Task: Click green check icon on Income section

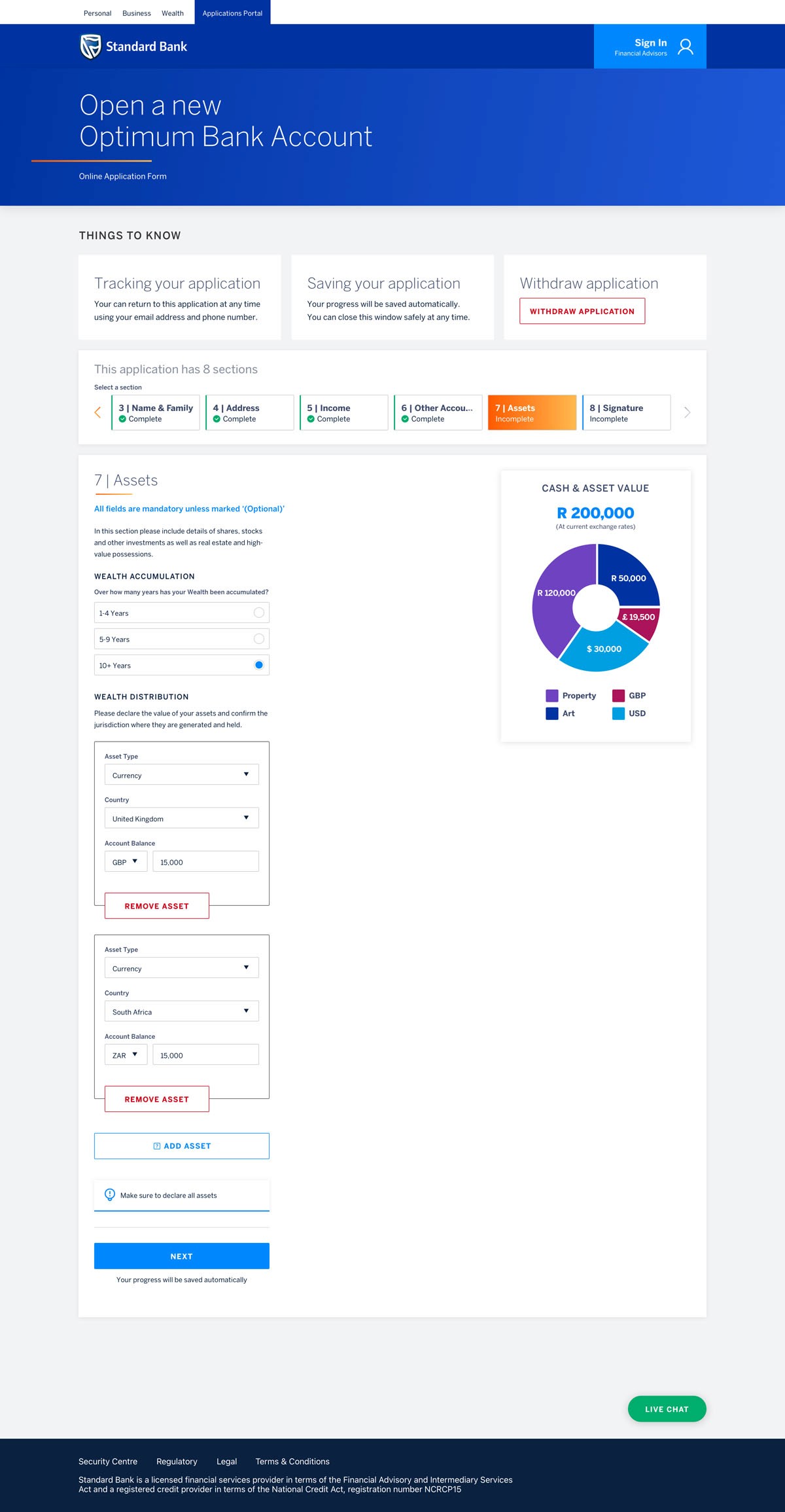Action: click(x=311, y=419)
